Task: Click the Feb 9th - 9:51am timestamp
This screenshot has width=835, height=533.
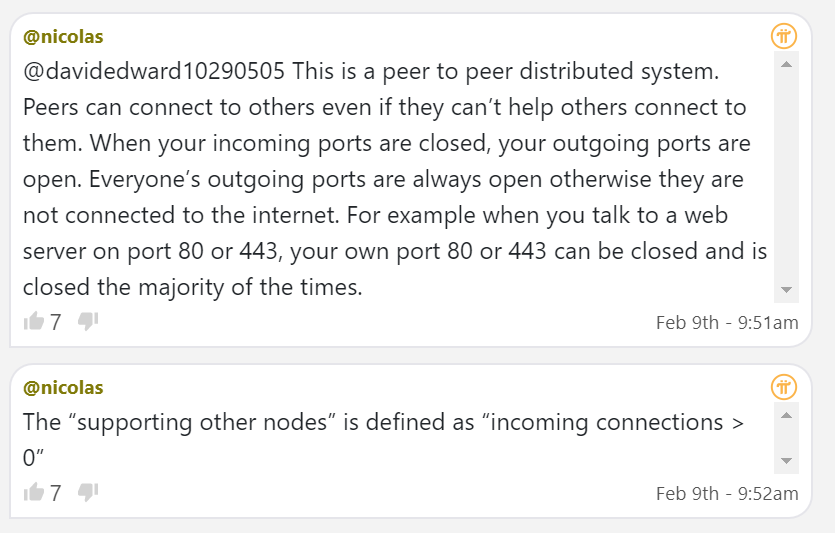Action: (727, 323)
